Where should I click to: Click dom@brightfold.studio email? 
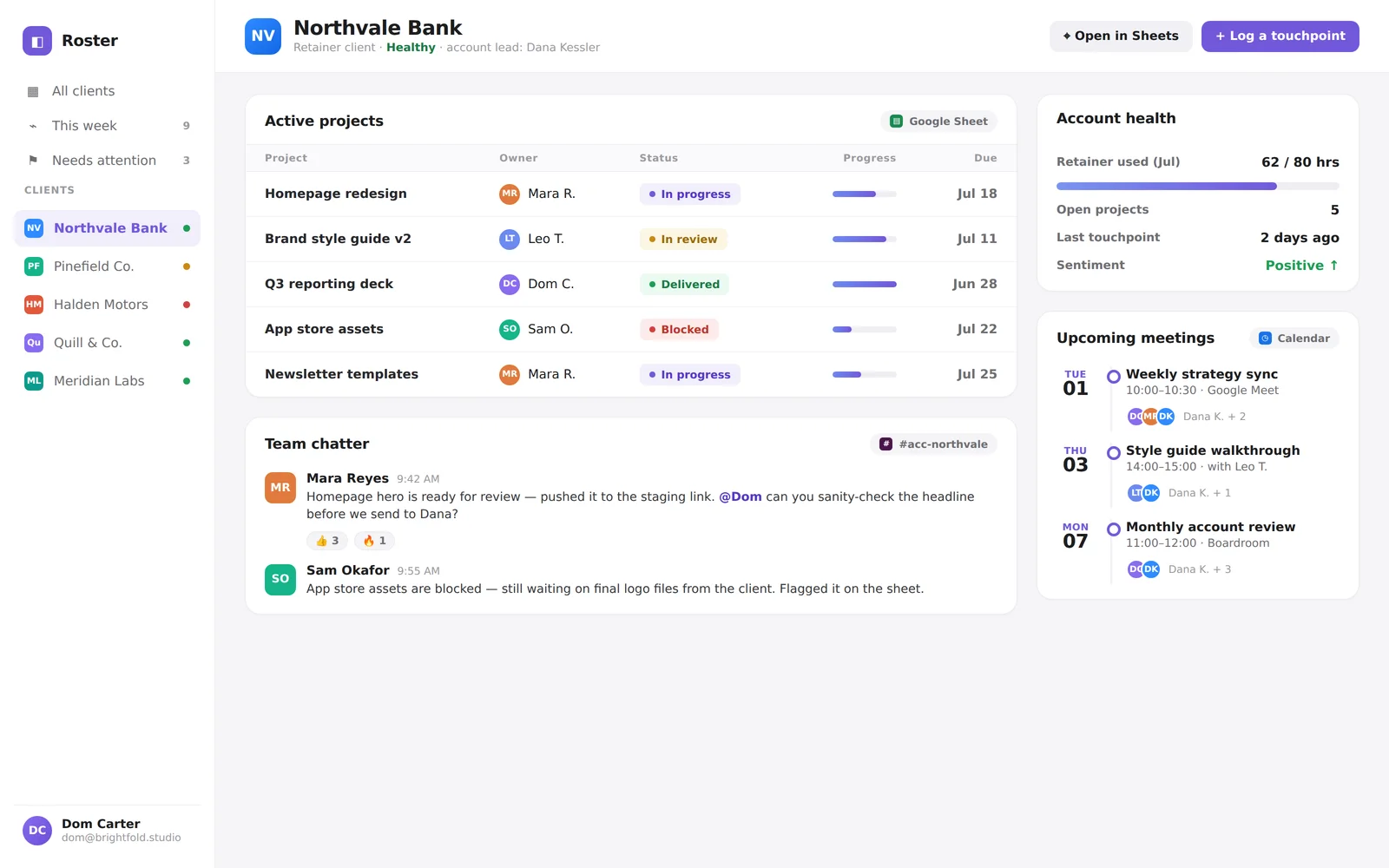(x=122, y=838)
